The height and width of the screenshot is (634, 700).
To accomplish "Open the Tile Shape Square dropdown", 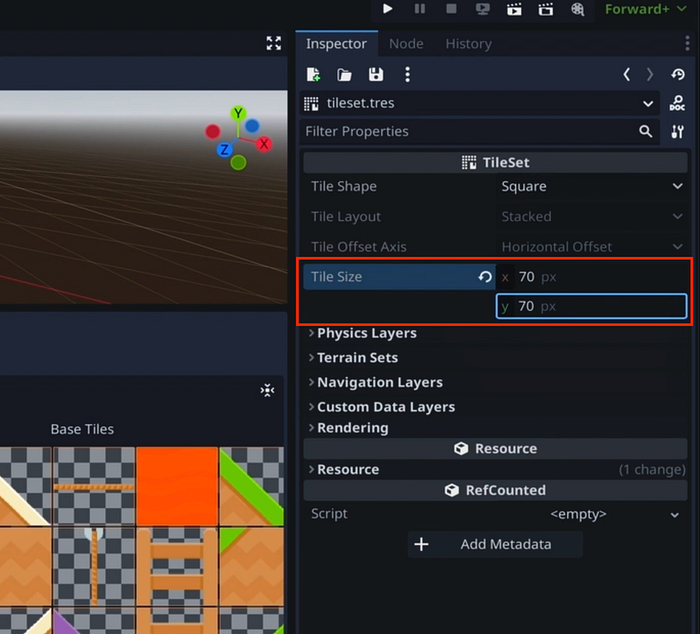I will click(591, 186).
